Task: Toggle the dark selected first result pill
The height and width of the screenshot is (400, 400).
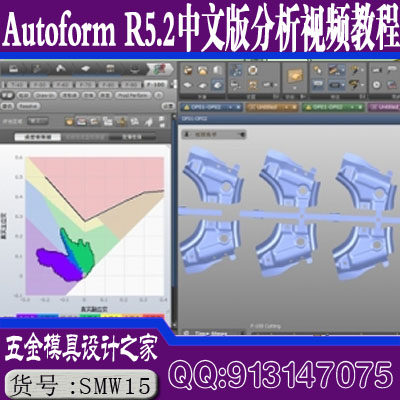Action: click(x=7, y=95)
